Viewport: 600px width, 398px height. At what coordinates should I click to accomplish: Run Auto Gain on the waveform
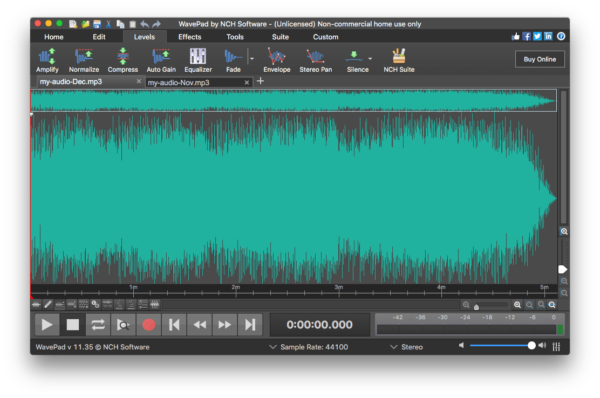(161, 60)
